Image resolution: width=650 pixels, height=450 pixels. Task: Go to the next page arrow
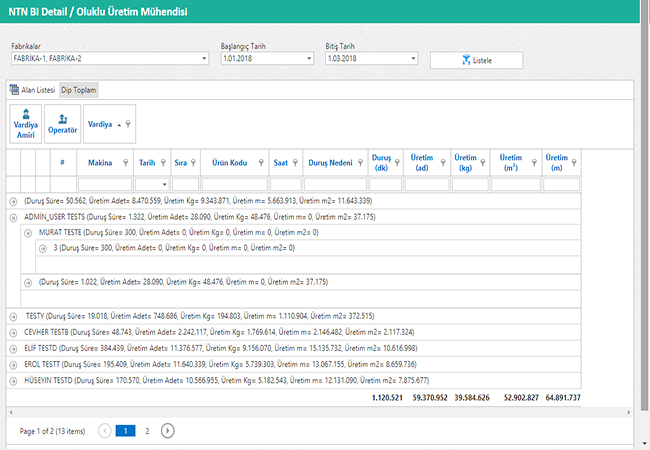point(168,430)
